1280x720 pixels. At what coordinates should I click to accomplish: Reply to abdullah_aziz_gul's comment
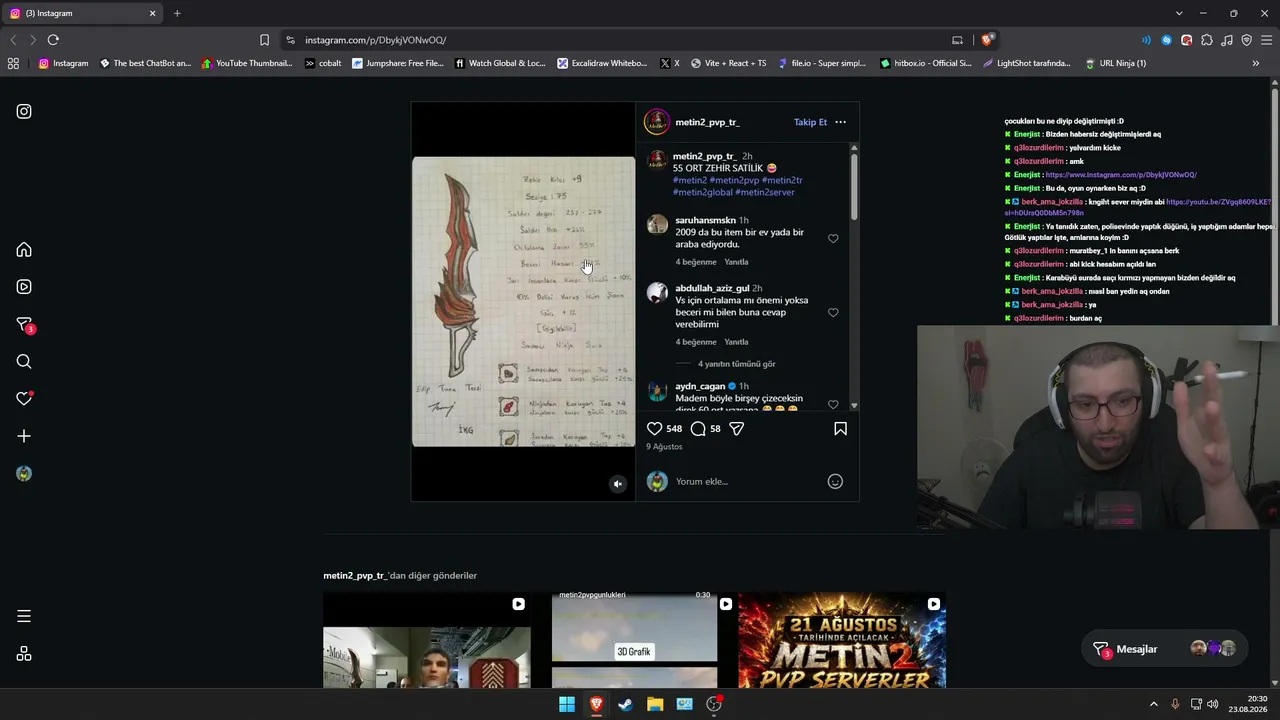point(736,342)
